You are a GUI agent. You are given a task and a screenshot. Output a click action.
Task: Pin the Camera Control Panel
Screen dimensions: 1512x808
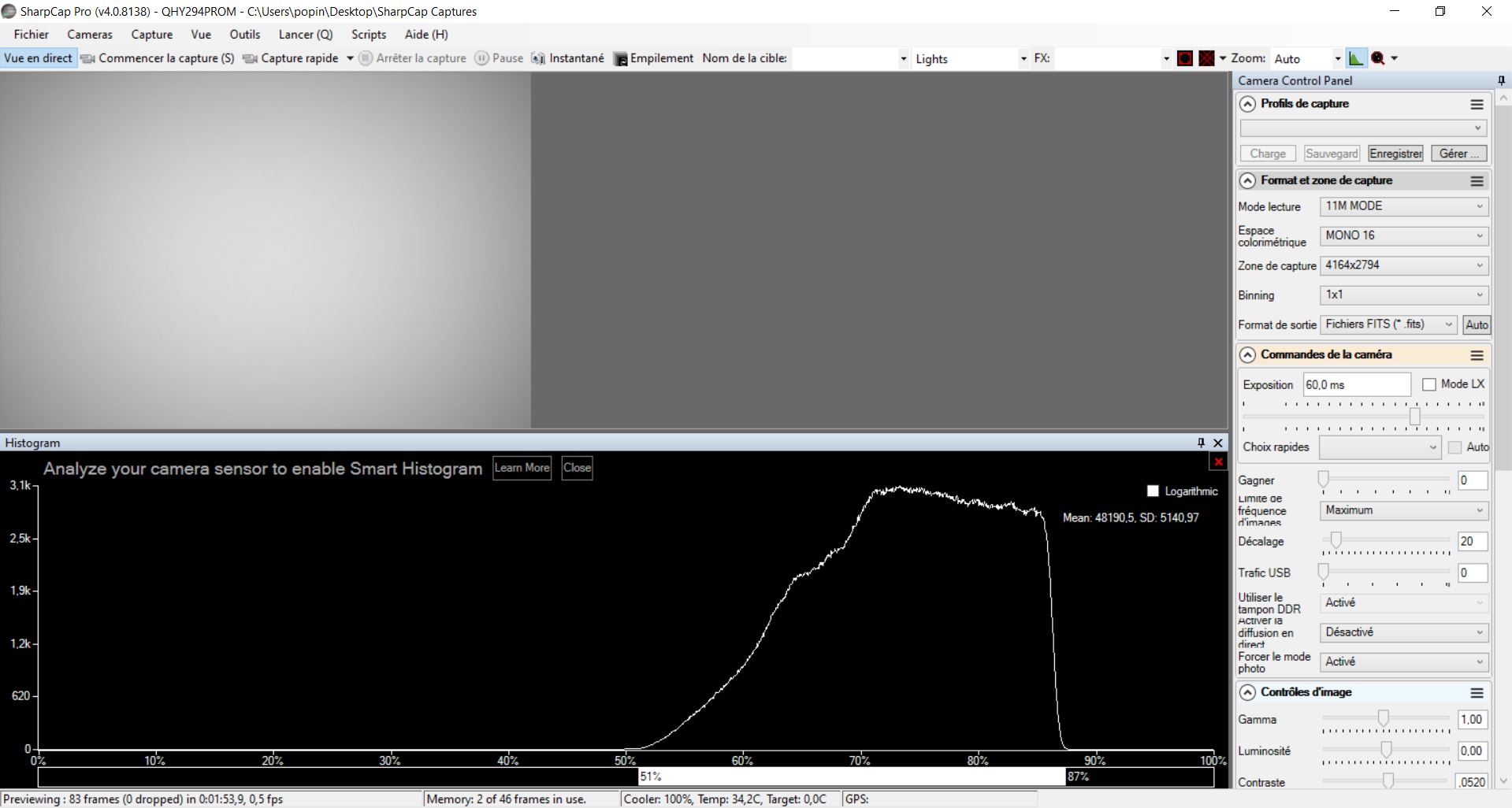coord(1501,80)
